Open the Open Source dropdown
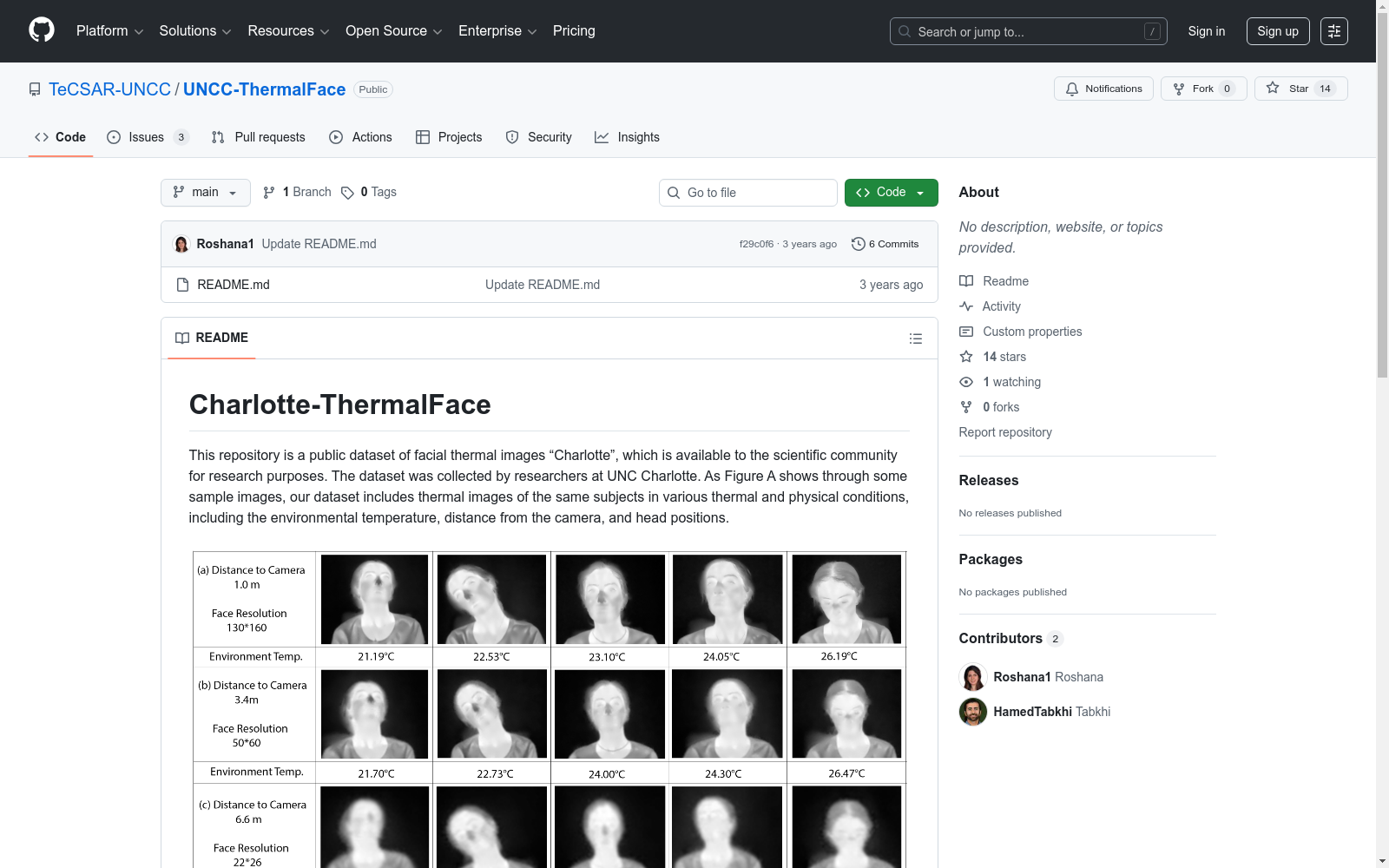Screen dimensions: 1389x868 pos(394,31)
